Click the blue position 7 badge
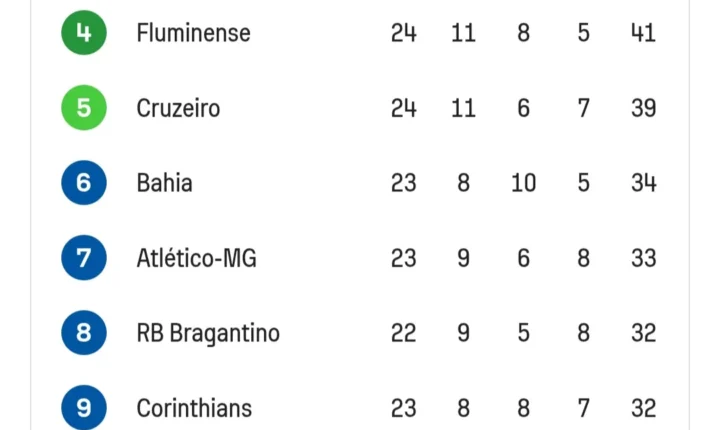The width and height of the screenshot is (720, 430). point(84,258)
